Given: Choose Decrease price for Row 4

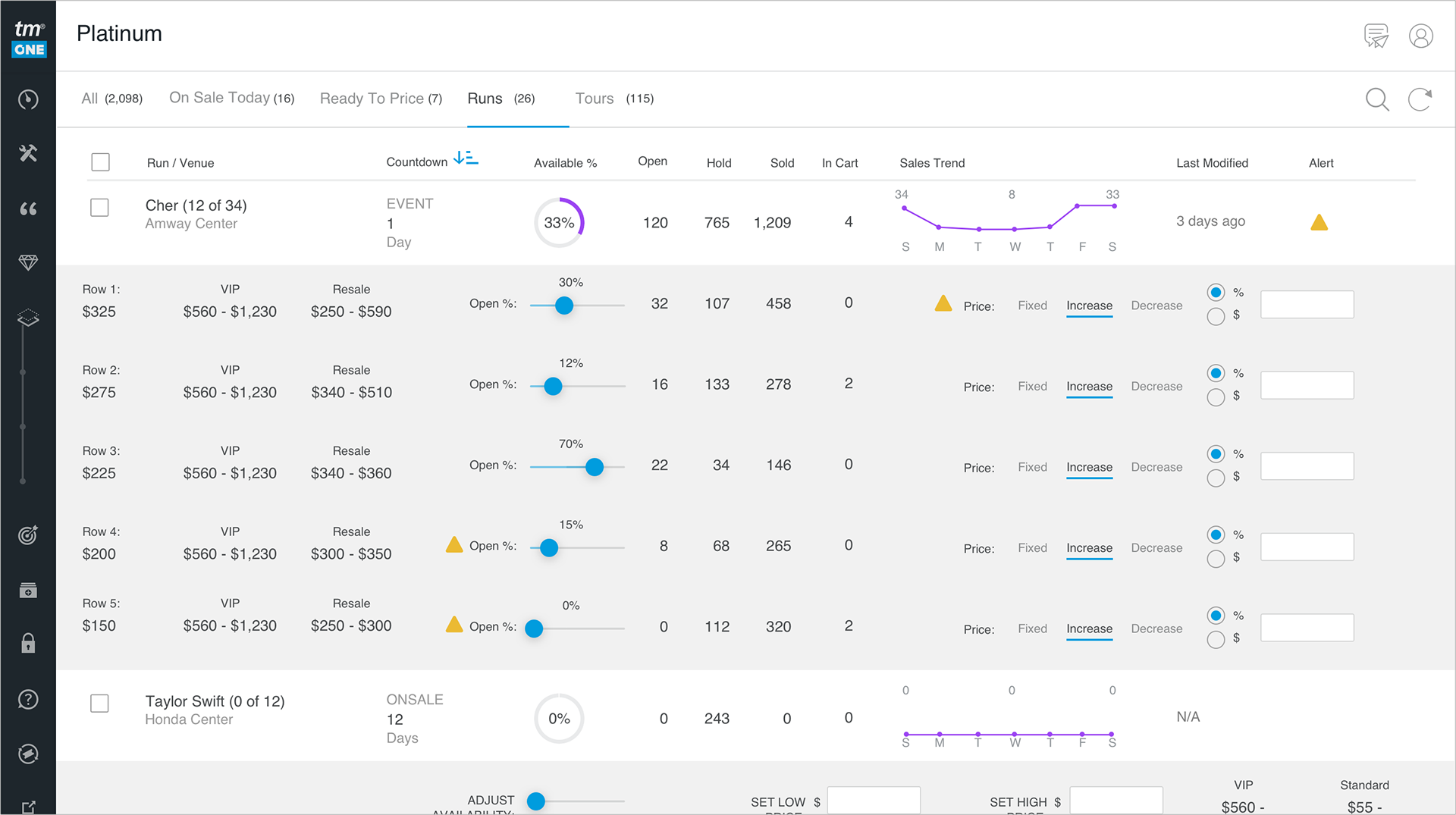Looking at the screenshot, I should pyautogui.click(x=1156, y=548).
